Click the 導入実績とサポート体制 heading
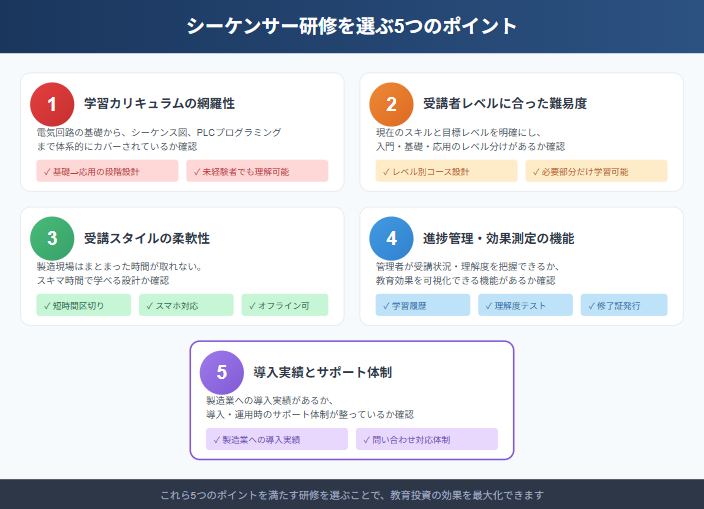 322,372
